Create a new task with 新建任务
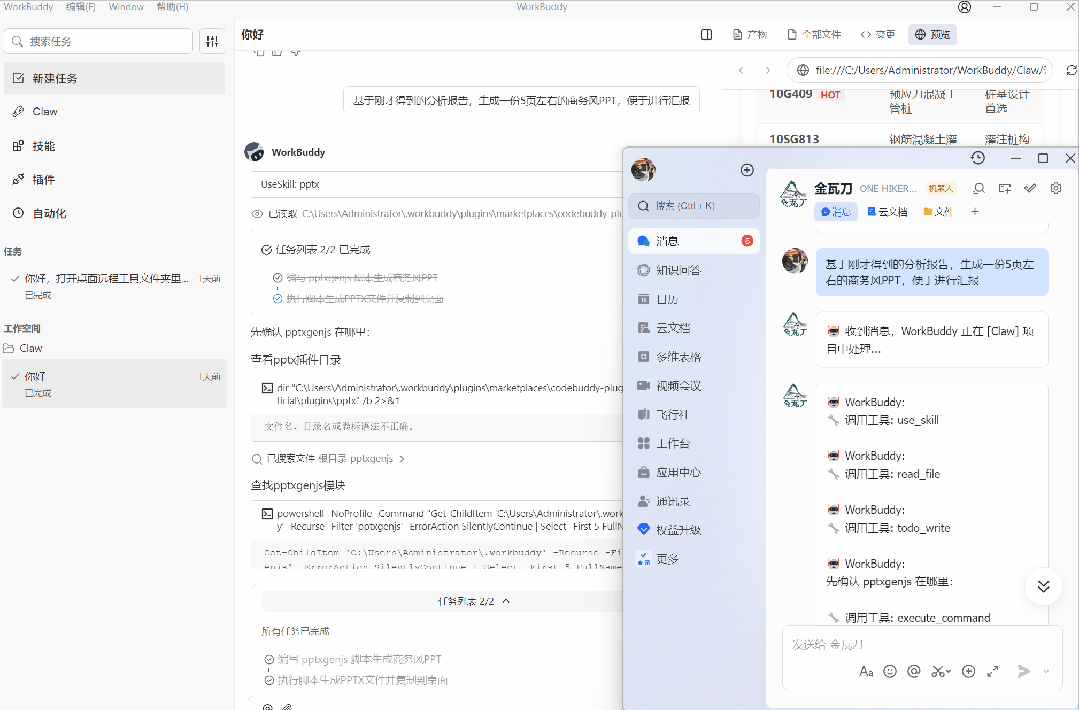Viewport: 1079px width, 710px height. pos(114,78)
